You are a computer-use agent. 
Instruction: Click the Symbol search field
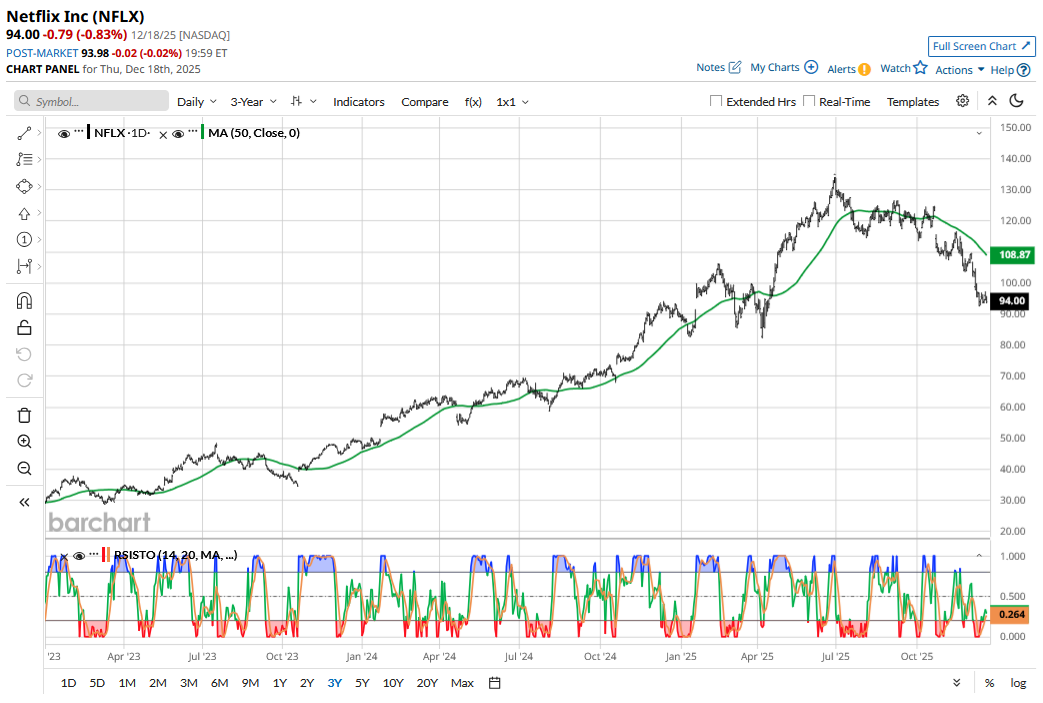tap(91, 101)
